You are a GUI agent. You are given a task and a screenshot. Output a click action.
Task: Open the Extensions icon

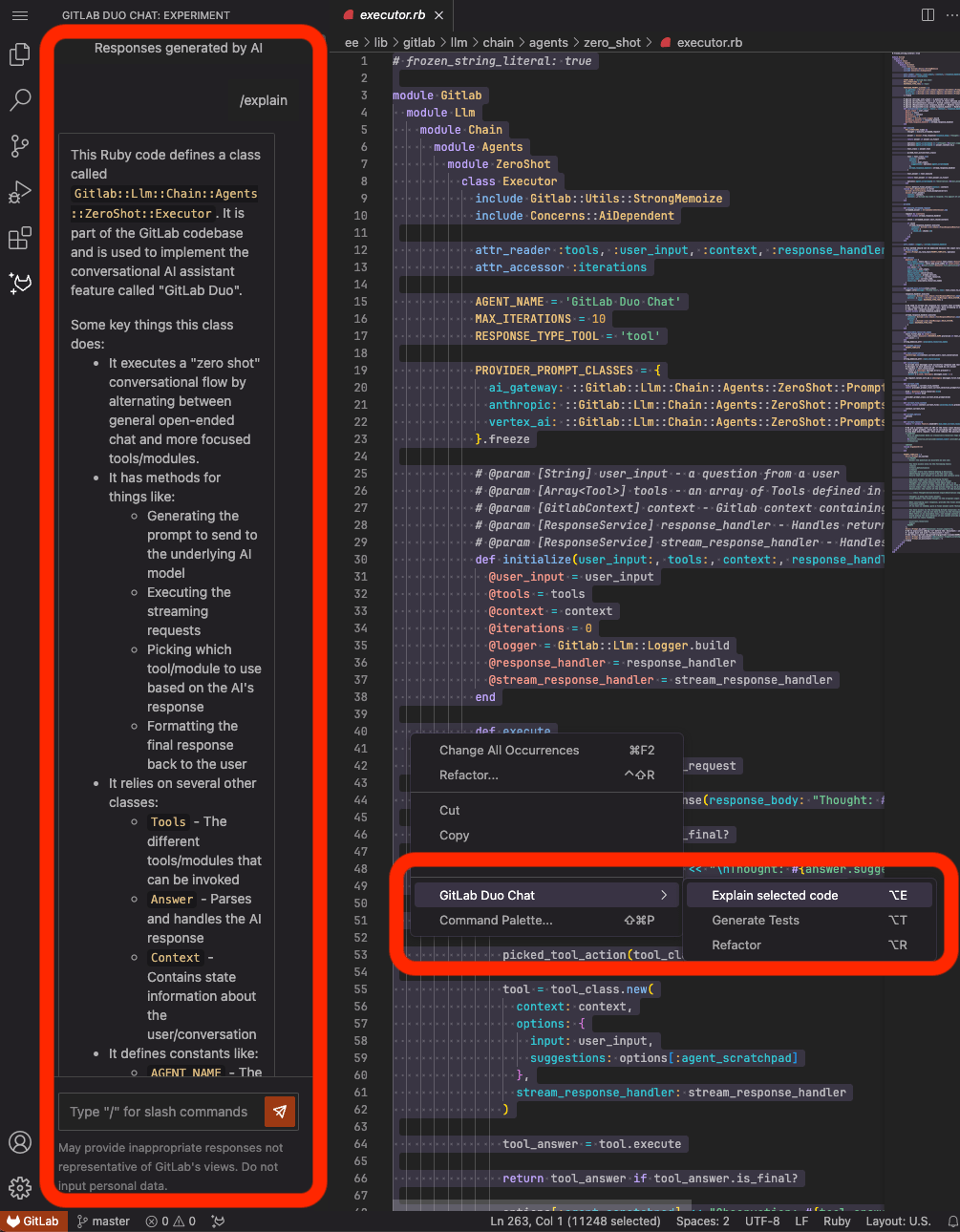click(19, 238)
